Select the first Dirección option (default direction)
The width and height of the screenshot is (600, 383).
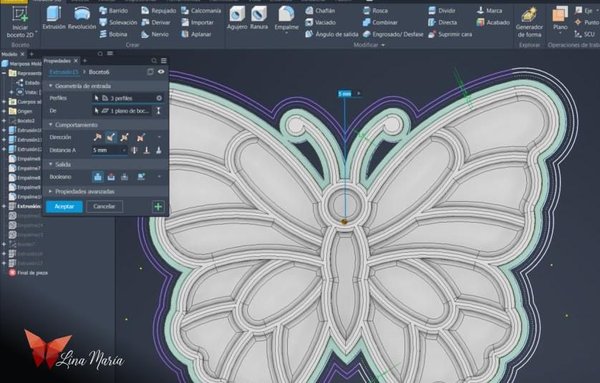(97, 137)
